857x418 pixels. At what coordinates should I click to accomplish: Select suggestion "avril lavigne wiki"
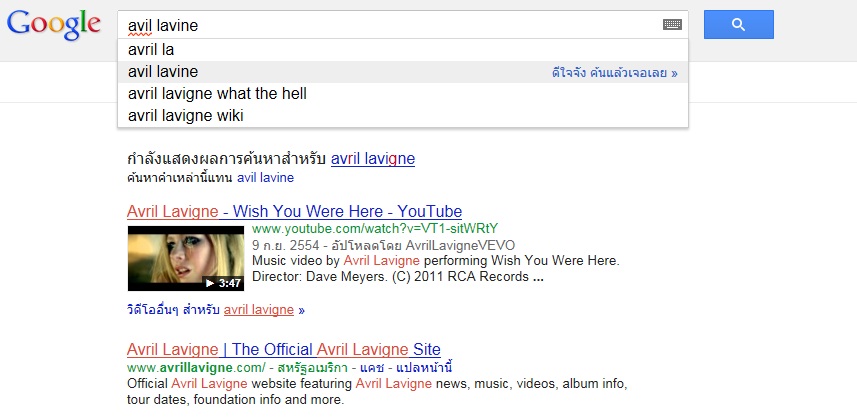coord(403,115)
